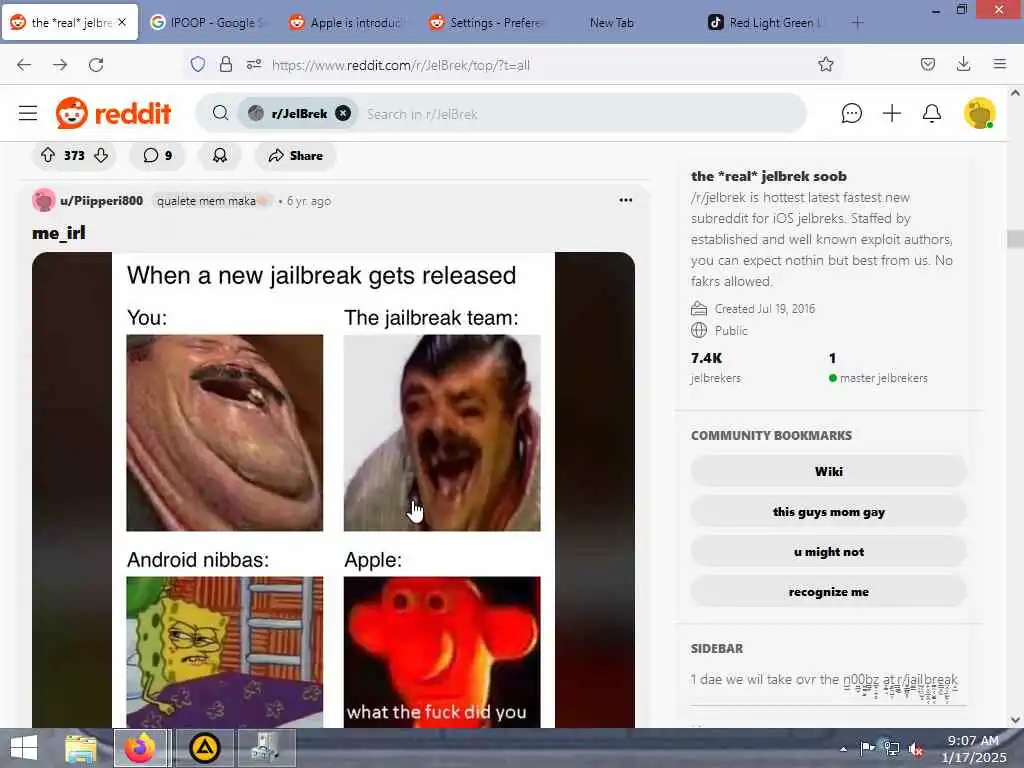Show hidden system tray icons

point(843,749)
